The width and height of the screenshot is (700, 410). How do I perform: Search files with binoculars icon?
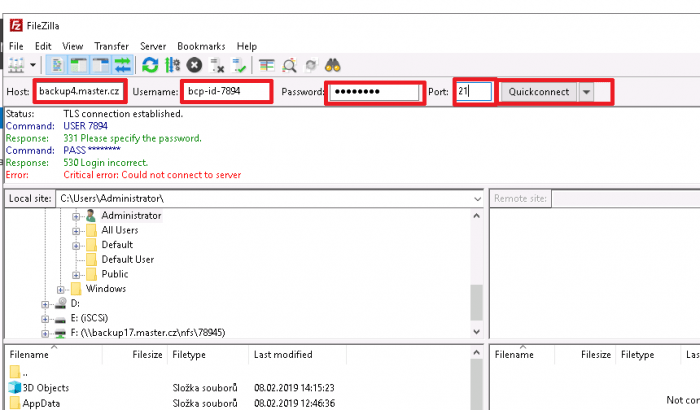pyautogui.click(x=333, y=66)
